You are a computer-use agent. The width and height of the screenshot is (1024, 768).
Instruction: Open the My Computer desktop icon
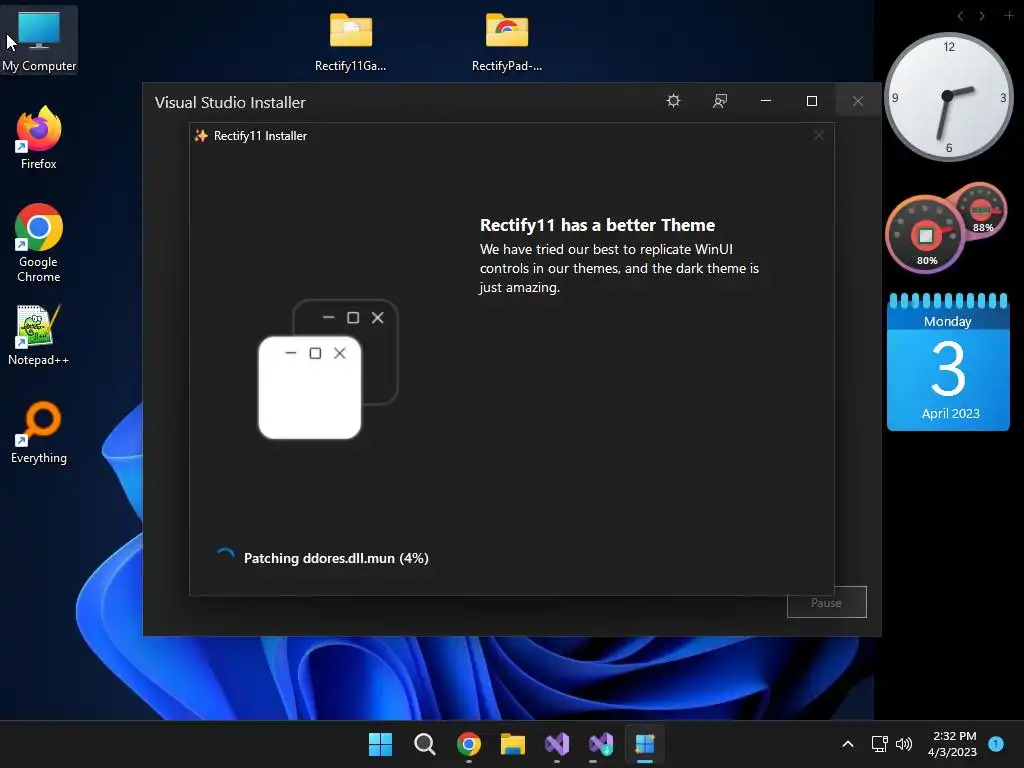[39, 40]
